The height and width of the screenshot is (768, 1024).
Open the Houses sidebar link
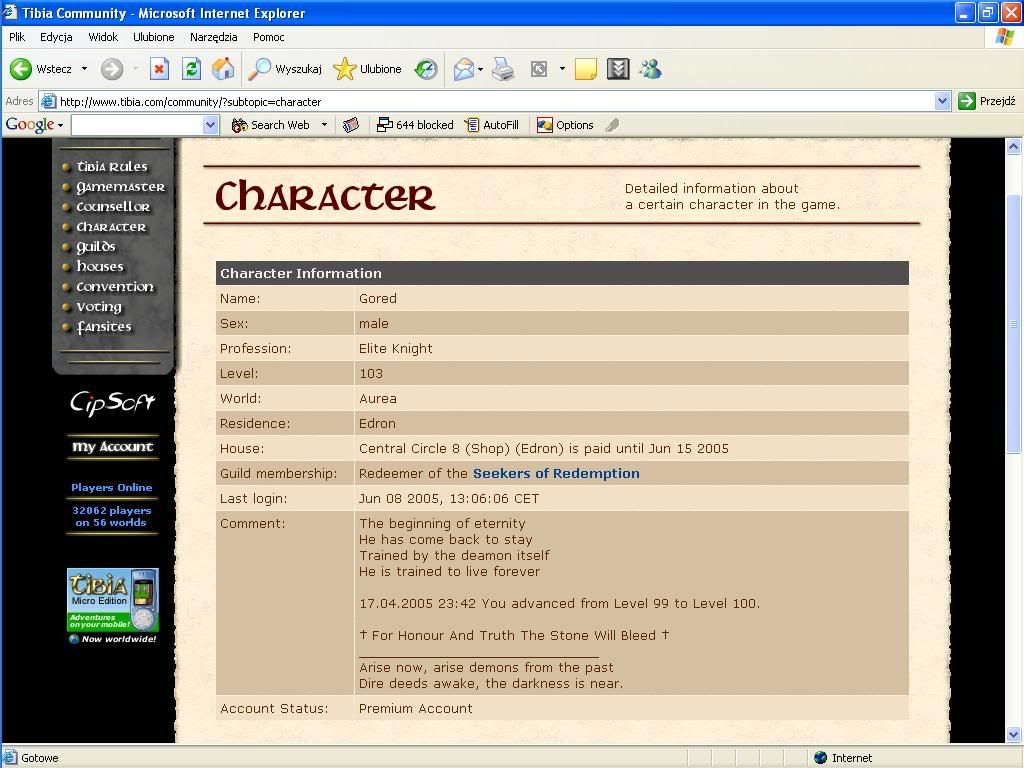[100, 266]
